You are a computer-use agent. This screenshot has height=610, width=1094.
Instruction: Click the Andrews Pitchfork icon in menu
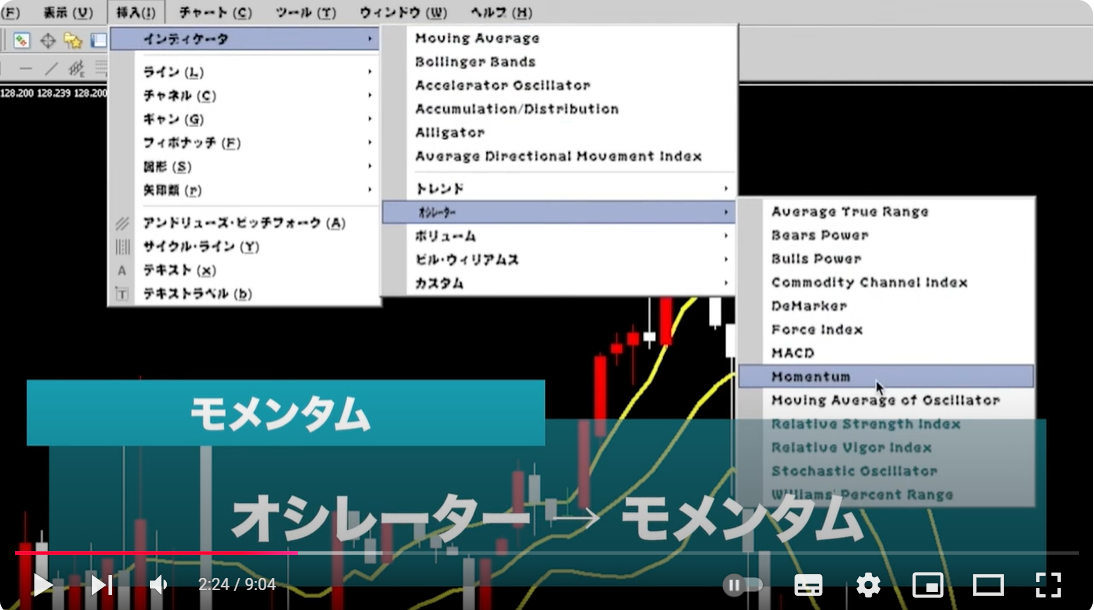coord(122,223)
